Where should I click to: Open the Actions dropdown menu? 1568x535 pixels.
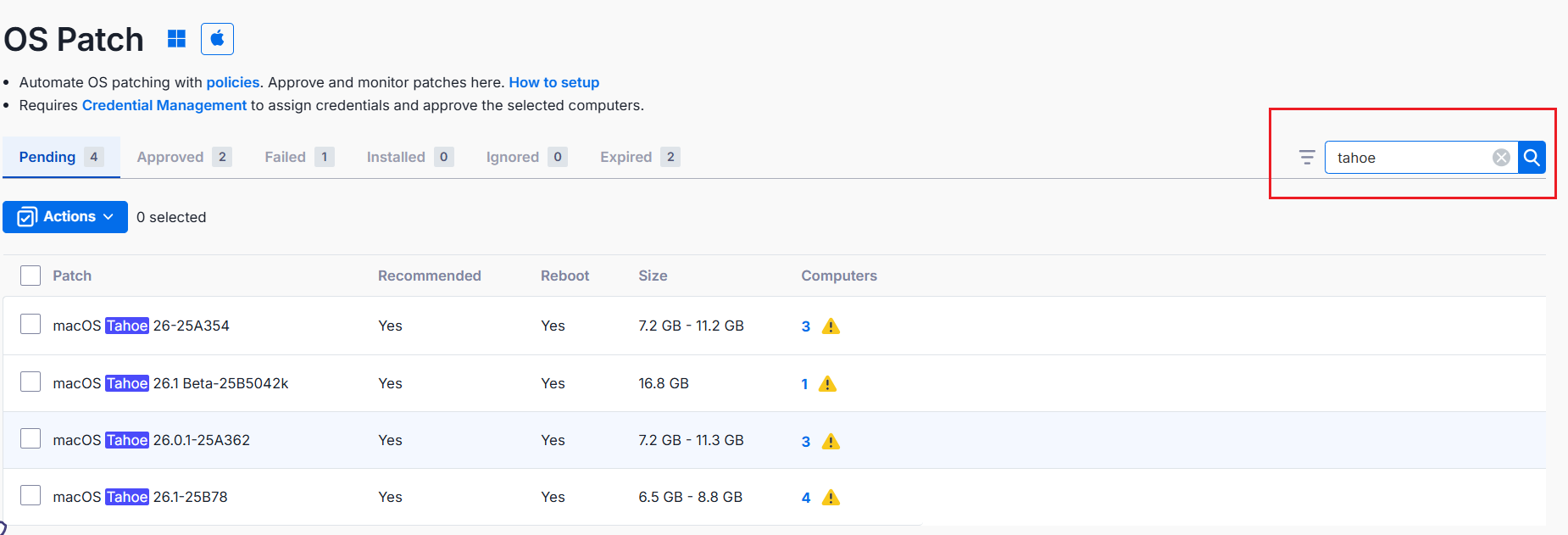(x=65, y=217)
